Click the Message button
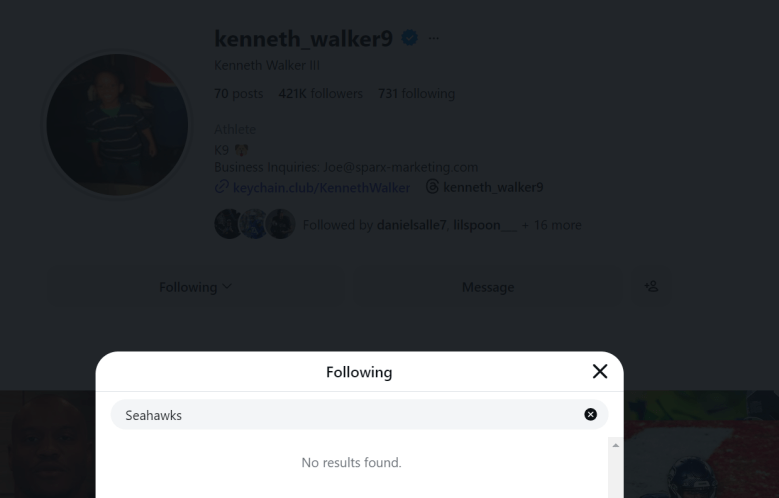779x498 pixels. pos(488,288)
